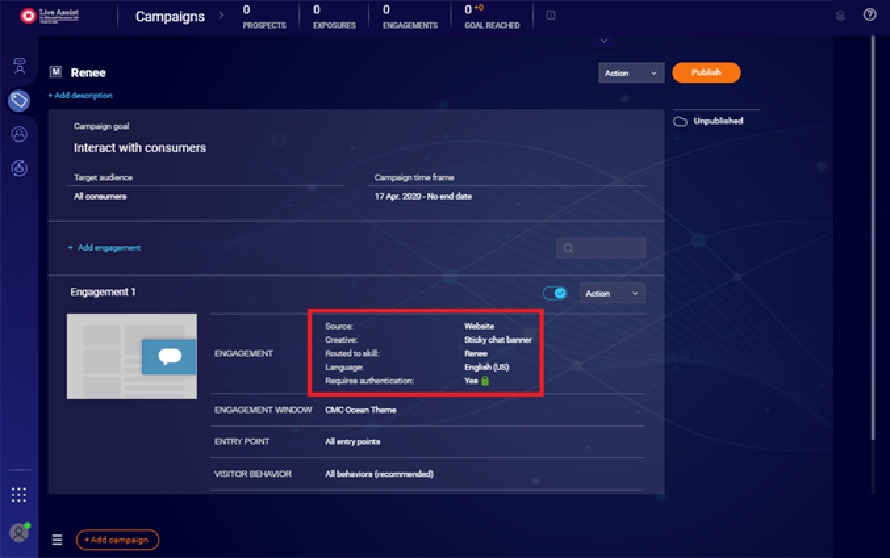
Task: Expand the collapsed panel chevron above Action
Action: tap(602, 41)
